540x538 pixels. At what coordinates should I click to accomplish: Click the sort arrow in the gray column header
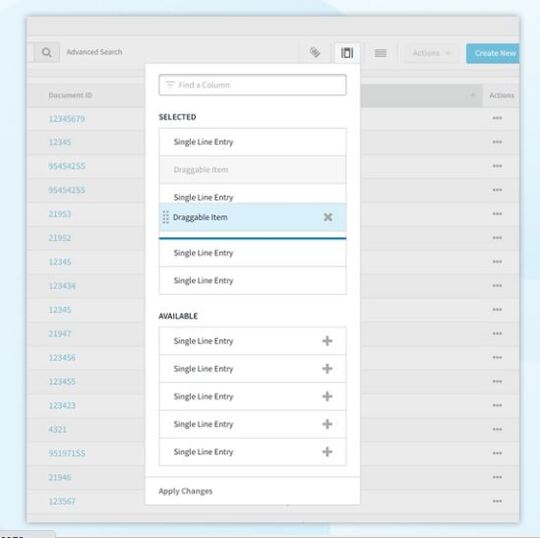473,95
